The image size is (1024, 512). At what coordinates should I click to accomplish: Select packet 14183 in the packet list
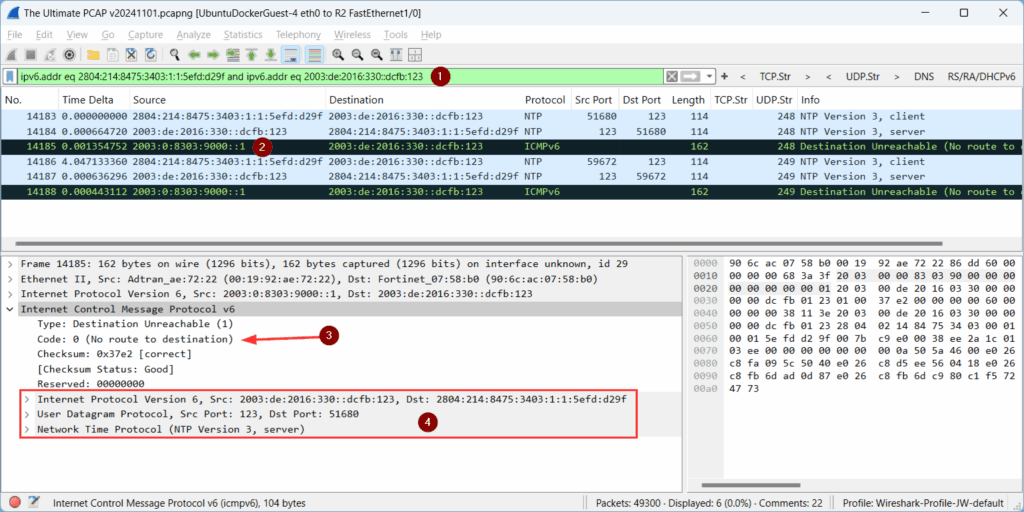[512, 116]
